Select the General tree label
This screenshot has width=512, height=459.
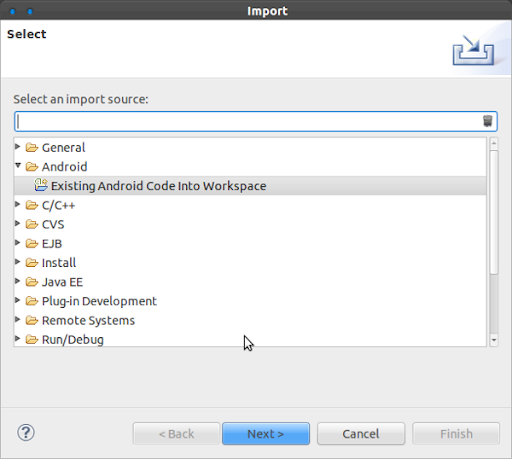63,147
